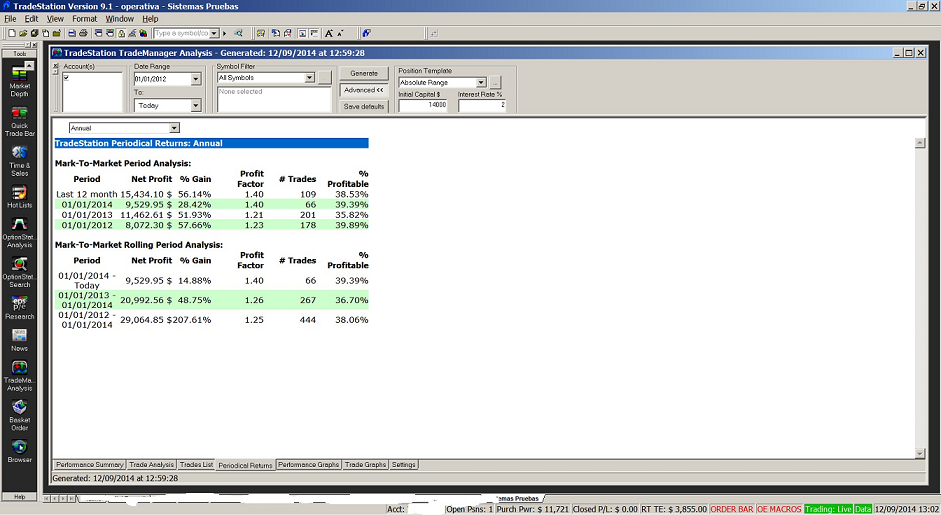The width and height of the screenshot is (941, 516).
Task: Open the Time & Sales window
Action: (x=19, y=161)
